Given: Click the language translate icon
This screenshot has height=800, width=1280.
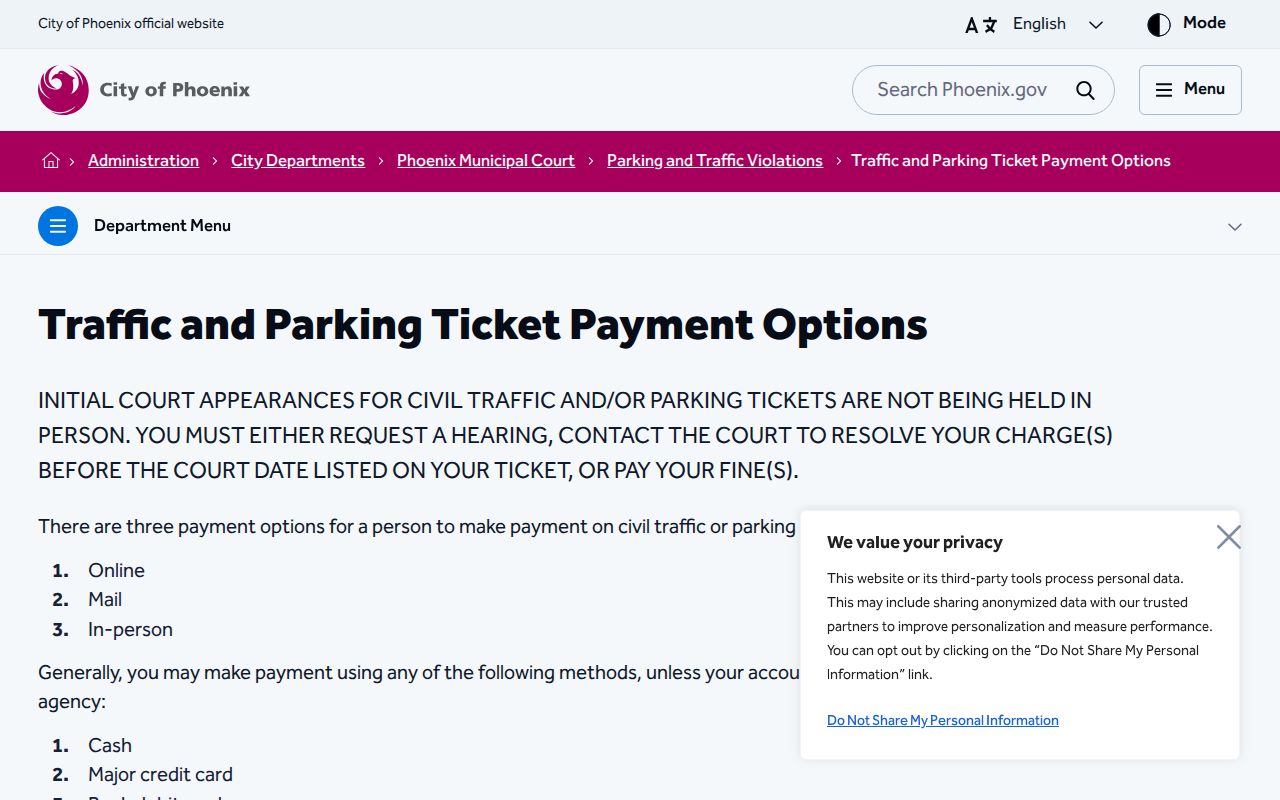Looking at the screenshot, I should click(980, 25).
